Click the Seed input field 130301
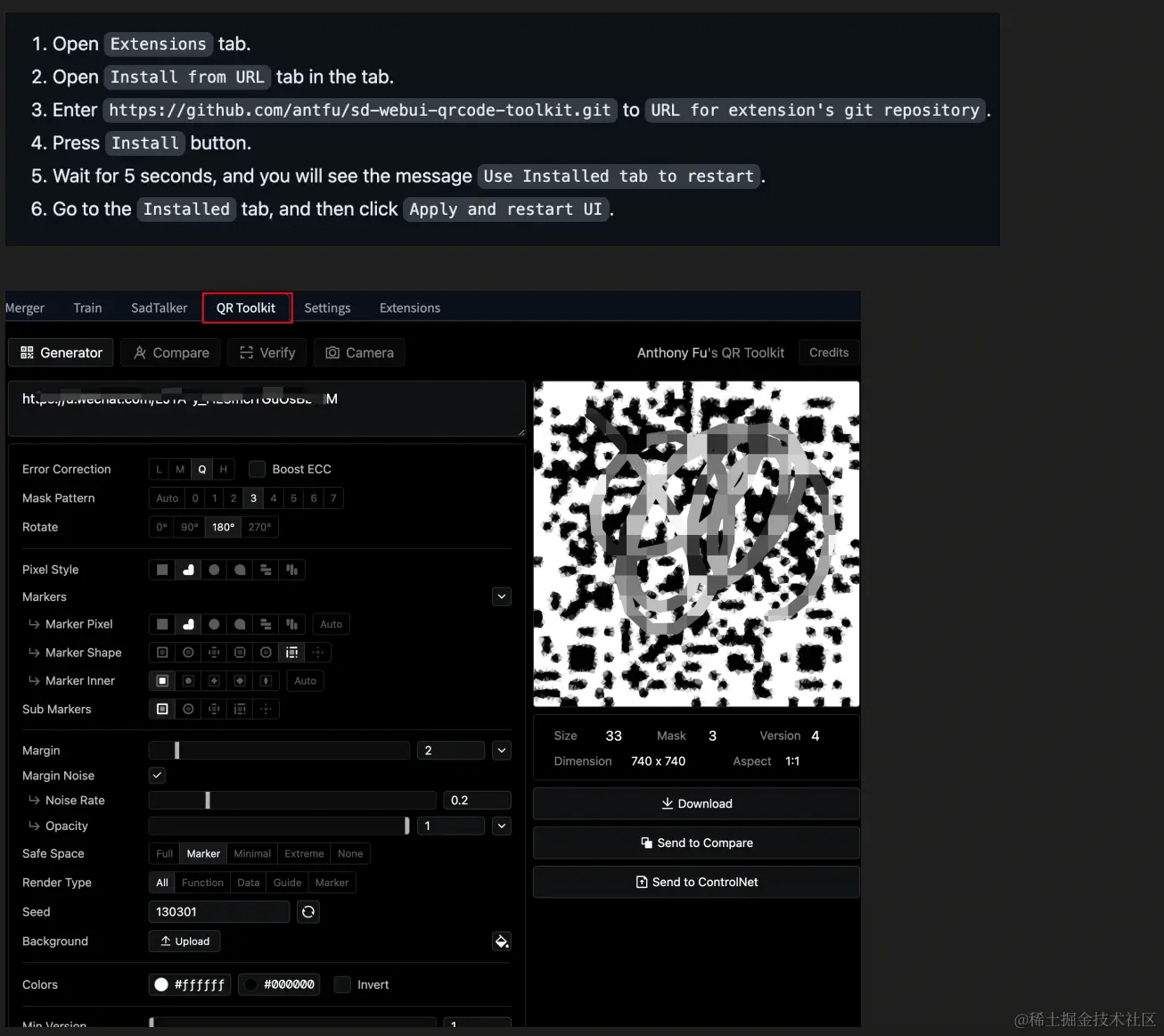The width and height of the screenshot is (1164, 1036). (x=219, y=912)
